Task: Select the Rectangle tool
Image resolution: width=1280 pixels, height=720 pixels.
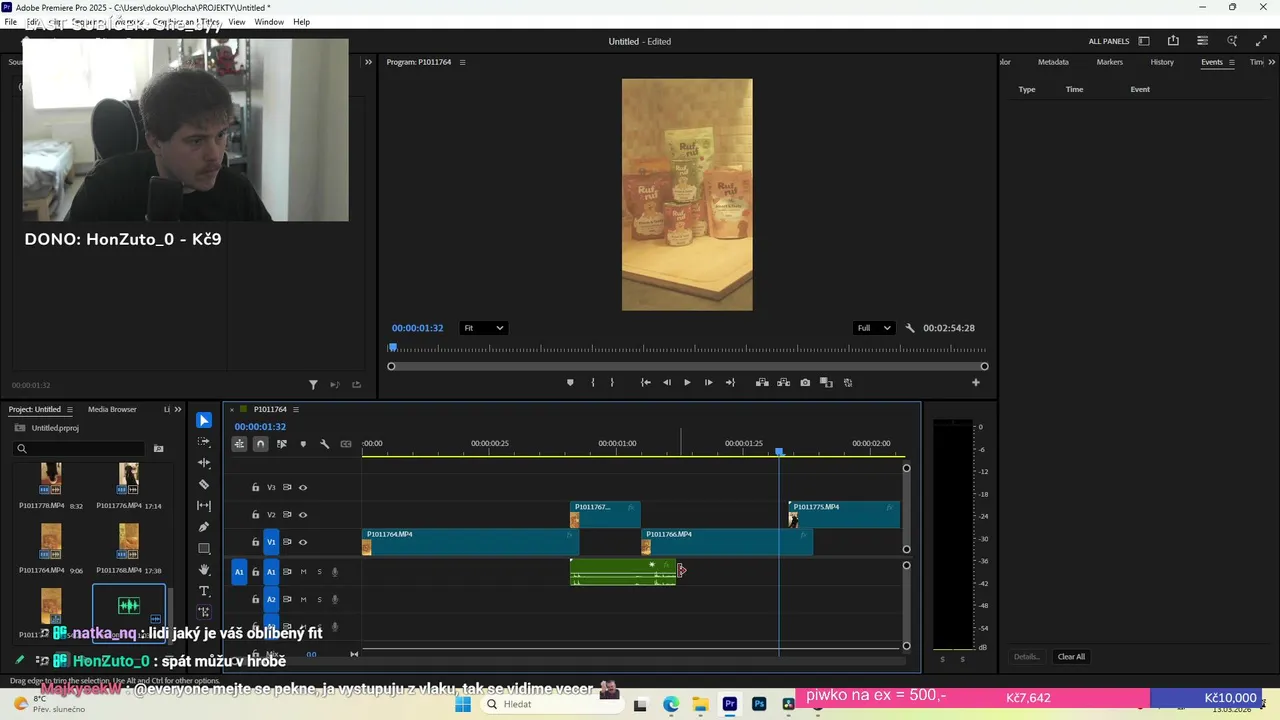Action: (204, 548)
